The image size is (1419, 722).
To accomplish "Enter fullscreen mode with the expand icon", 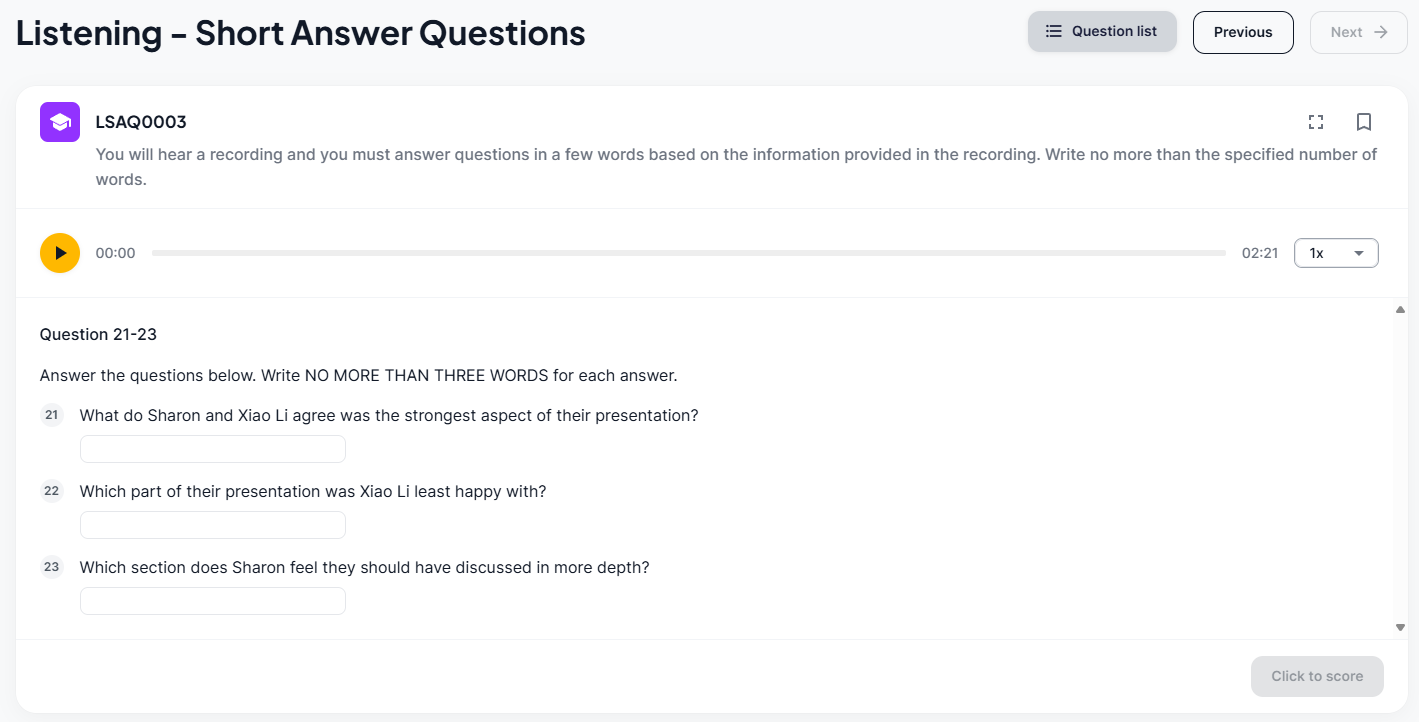I will click(x=1316, y=122).
